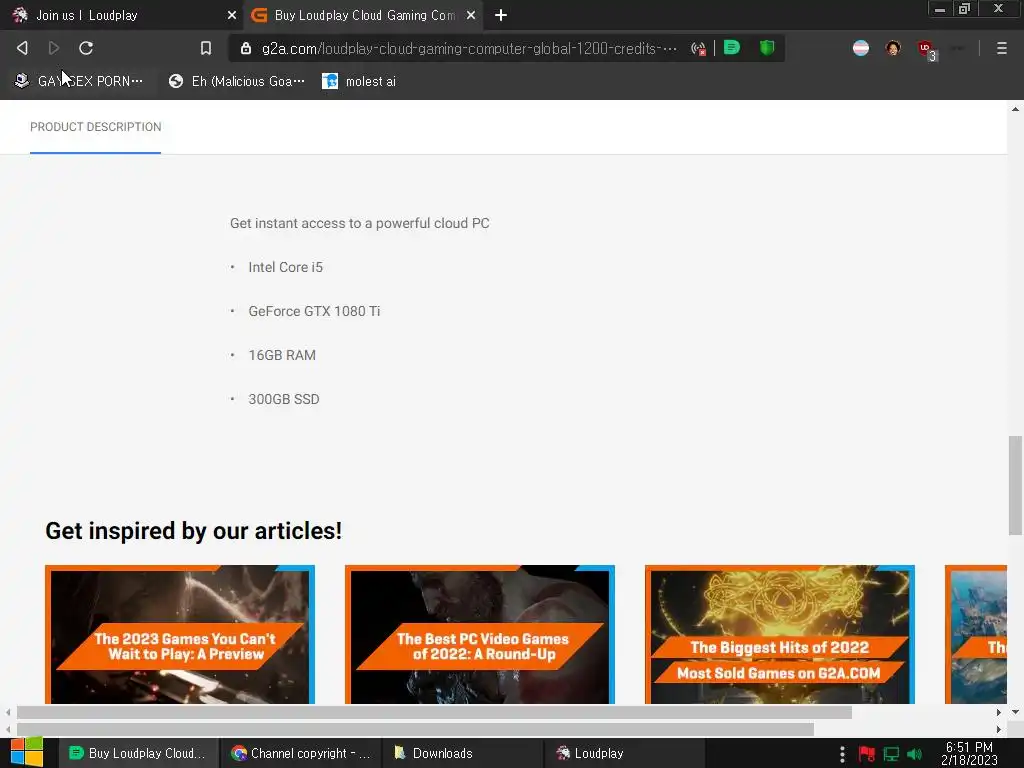Viewport: 1024px width, 768px height.
Task: Open the Eh (Malicious Goa... bookmark
Action: (236, 81)
